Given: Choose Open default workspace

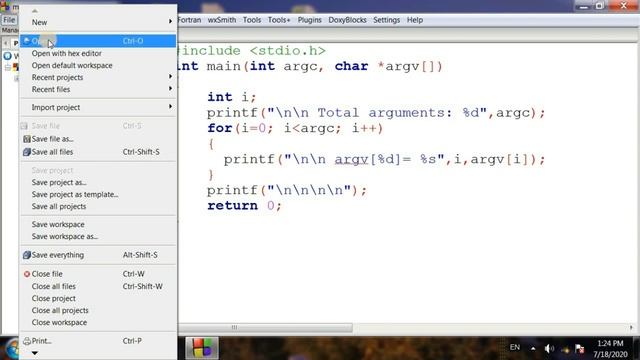Looking at the screenshot, I should [98, 65].
